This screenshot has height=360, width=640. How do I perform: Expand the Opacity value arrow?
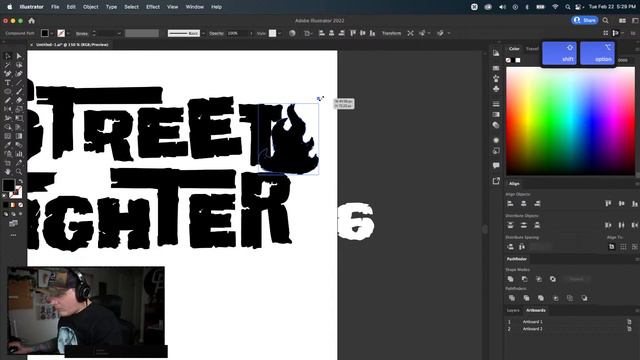point(251,33)
